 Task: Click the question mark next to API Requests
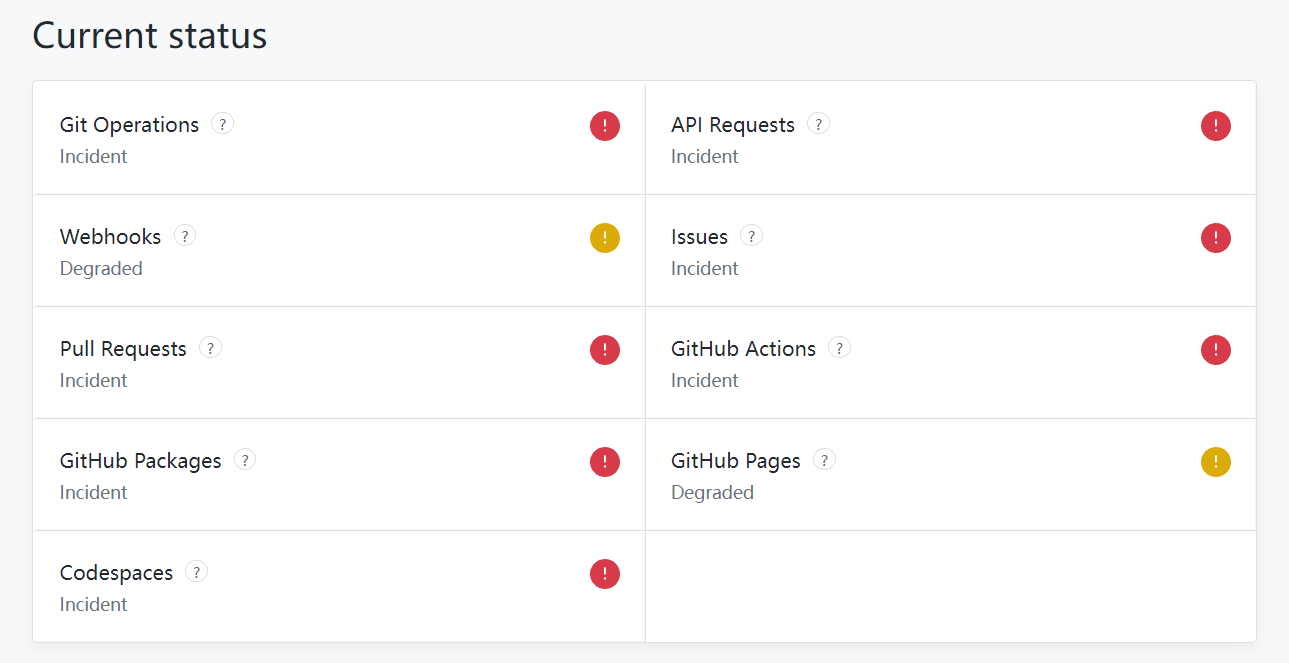818,124
